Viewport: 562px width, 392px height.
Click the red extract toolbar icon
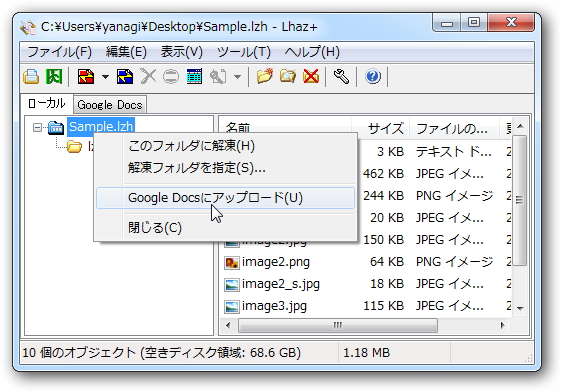86,76
